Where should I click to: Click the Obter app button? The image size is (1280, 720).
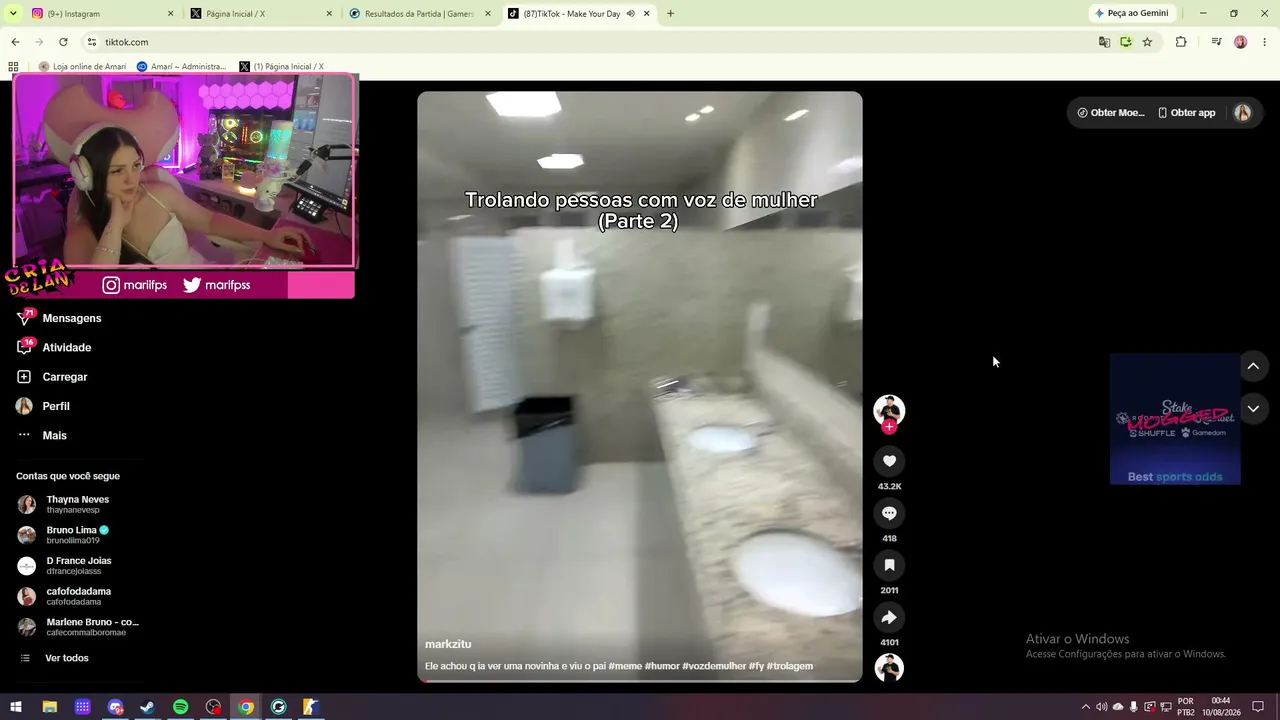pos(1186,113)
